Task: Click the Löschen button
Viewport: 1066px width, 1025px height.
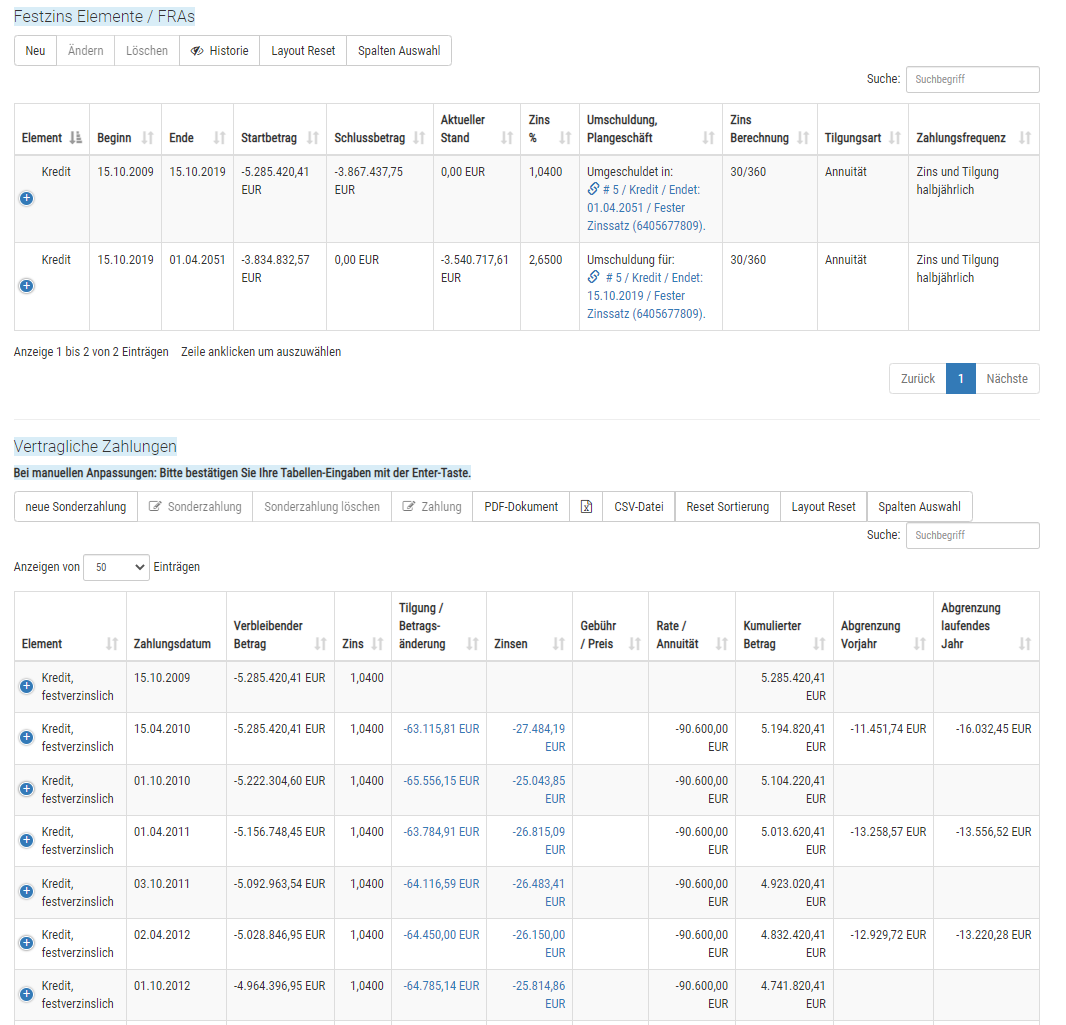Action: [x=147, y=51]
